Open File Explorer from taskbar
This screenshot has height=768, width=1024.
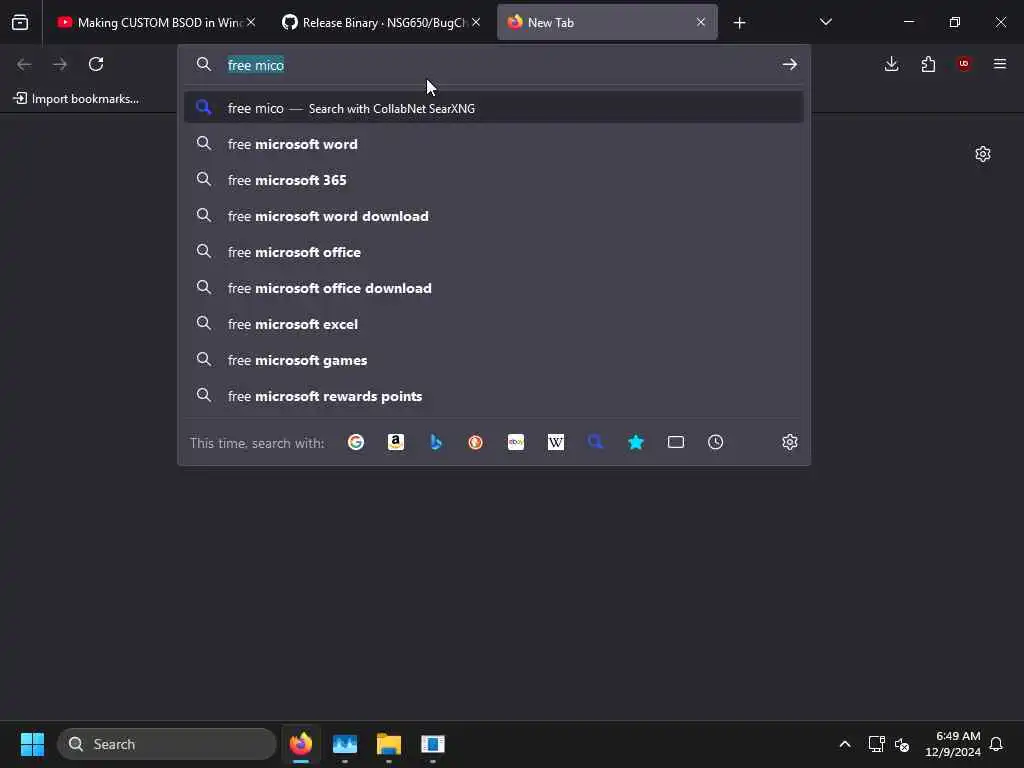[389, 744]
